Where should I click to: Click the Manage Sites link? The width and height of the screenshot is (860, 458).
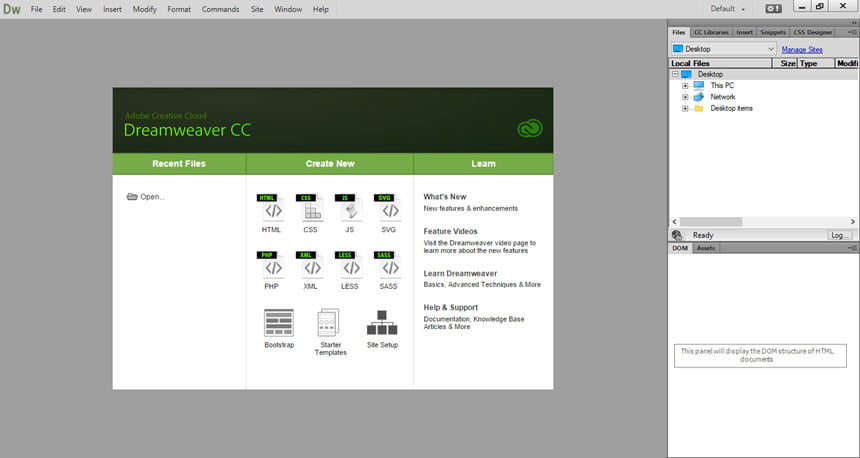802,49
